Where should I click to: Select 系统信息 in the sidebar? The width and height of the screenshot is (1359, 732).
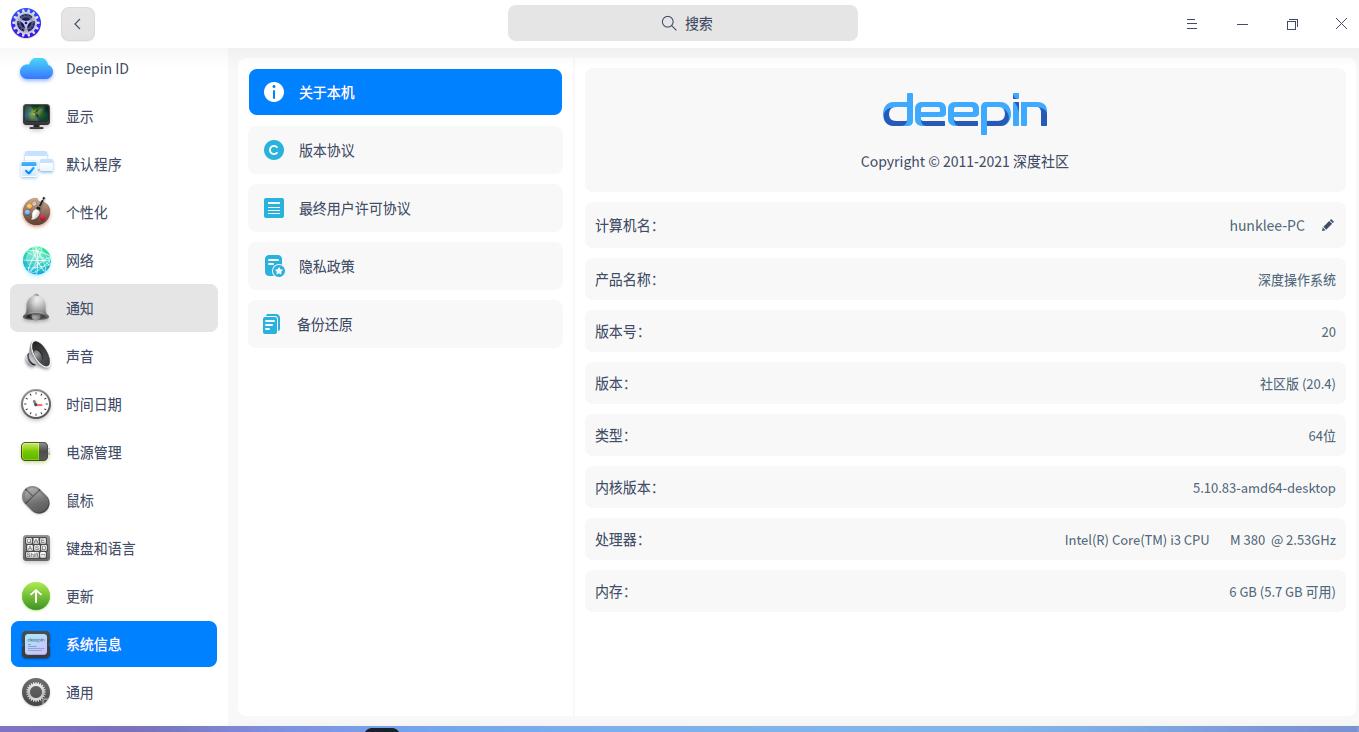click(114, 644)
